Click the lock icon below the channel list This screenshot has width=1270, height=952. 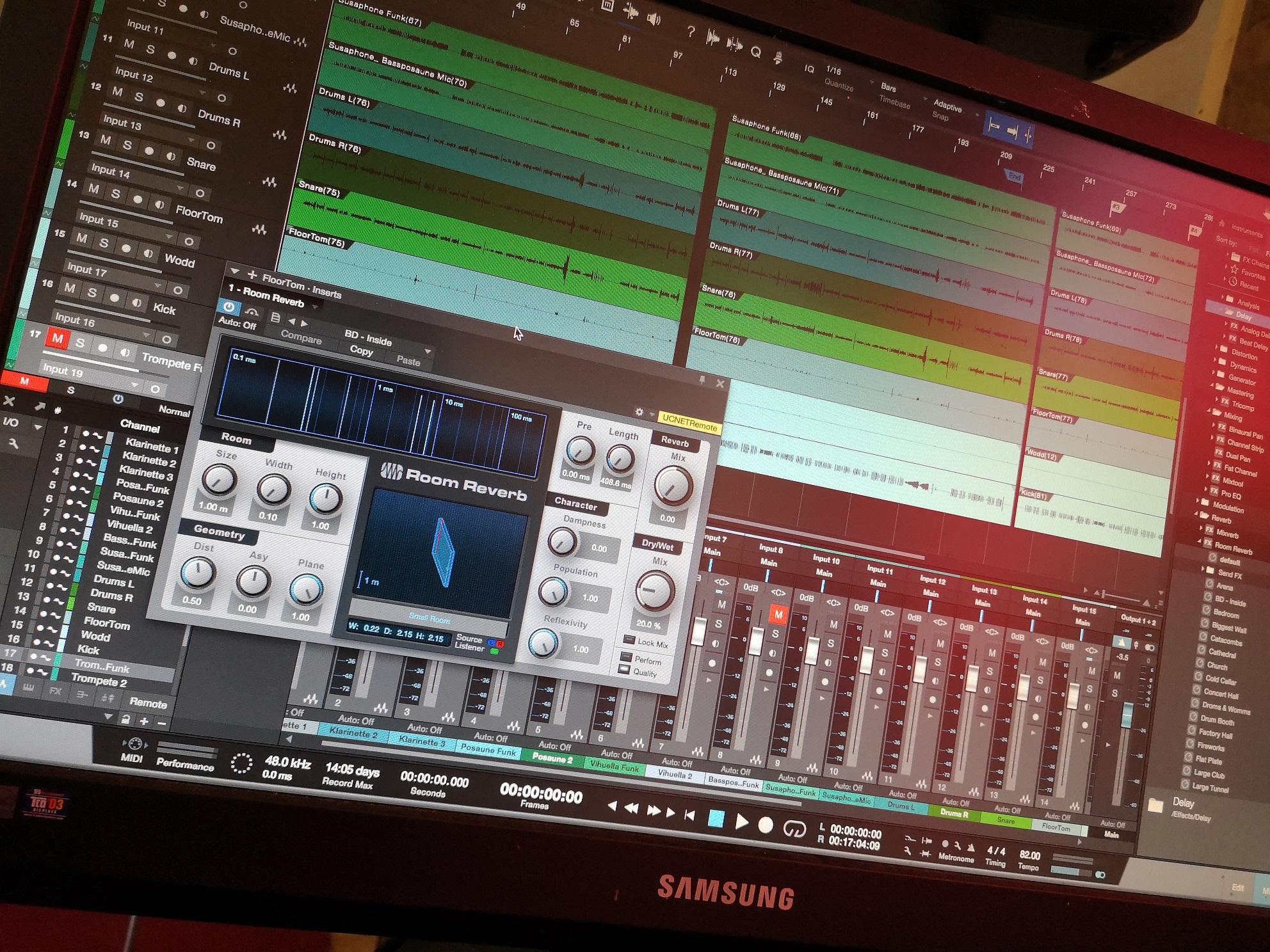tap(126, 720)
